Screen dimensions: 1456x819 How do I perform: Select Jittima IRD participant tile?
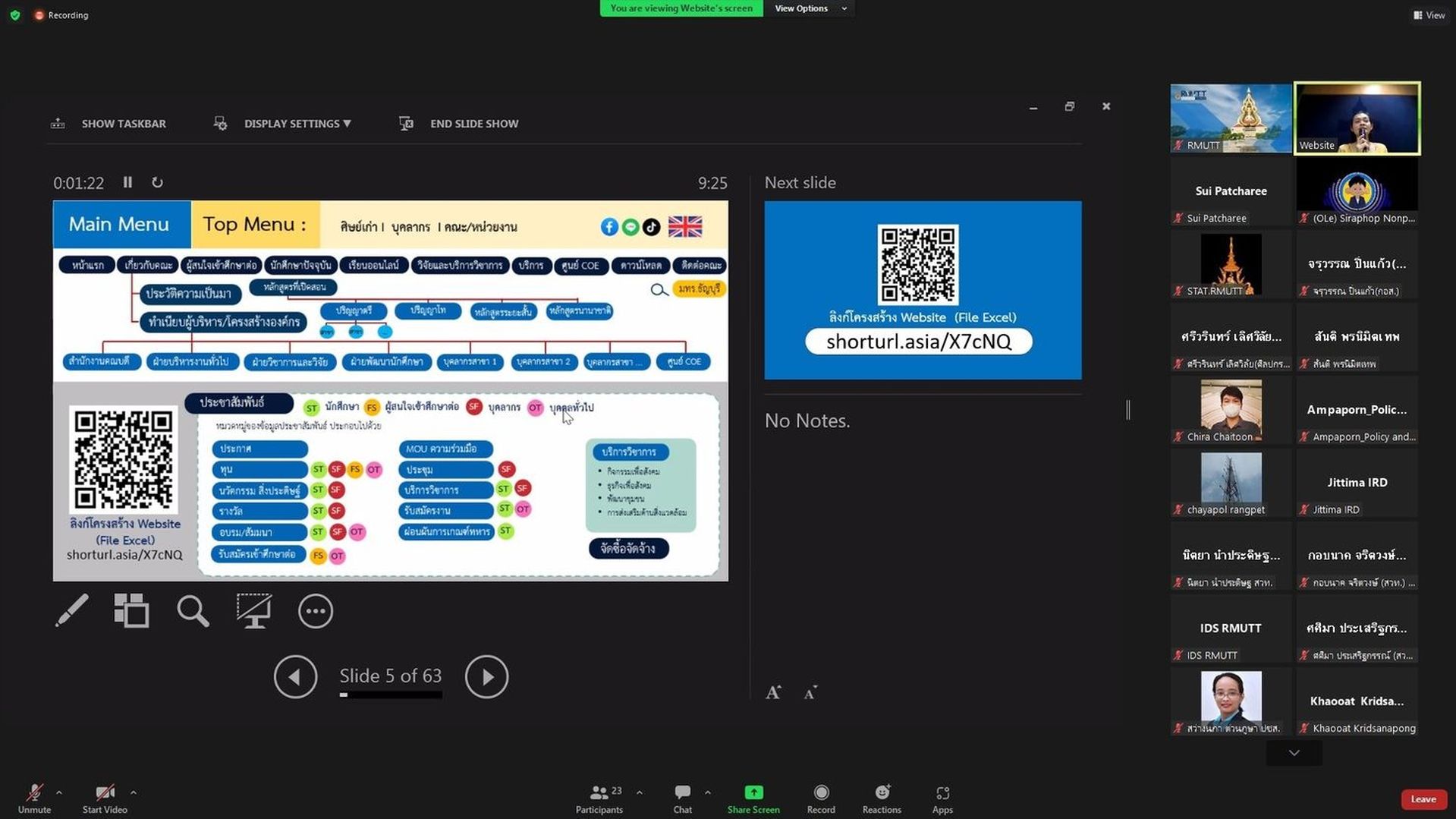[1357, 483]
